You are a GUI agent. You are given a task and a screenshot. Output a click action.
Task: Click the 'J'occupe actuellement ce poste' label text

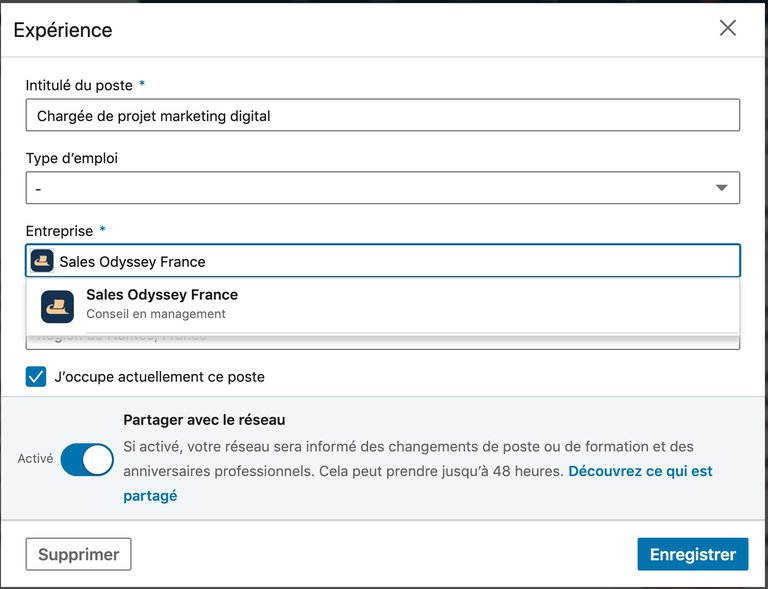pos(160,377)
